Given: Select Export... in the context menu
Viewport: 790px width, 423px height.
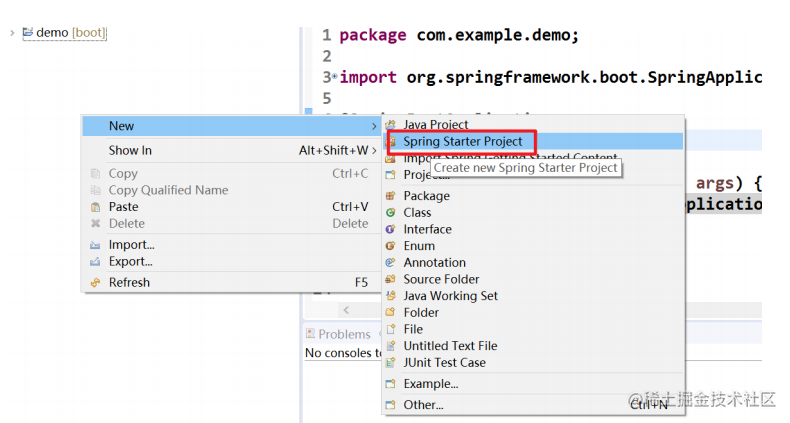Looking at the screenshot, I should click(x=131, y=262).
